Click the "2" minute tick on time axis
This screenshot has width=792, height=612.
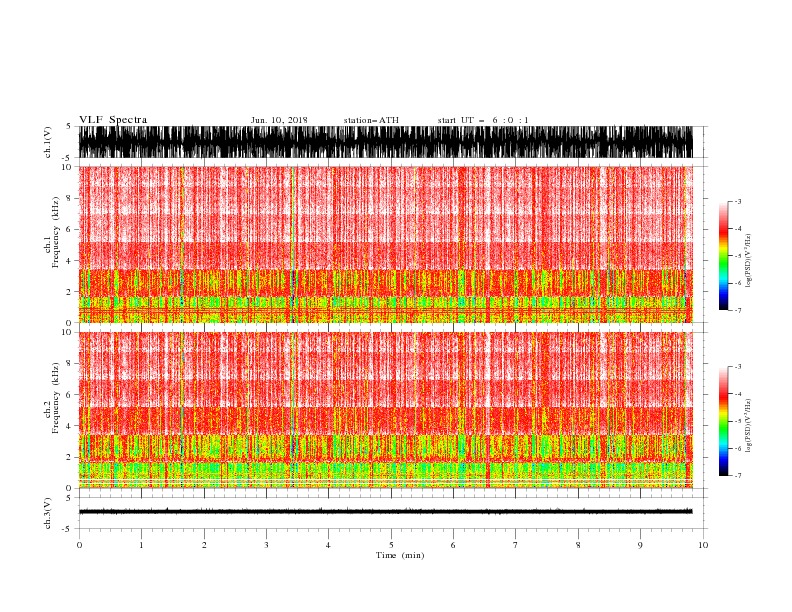(x=204, y=545)
